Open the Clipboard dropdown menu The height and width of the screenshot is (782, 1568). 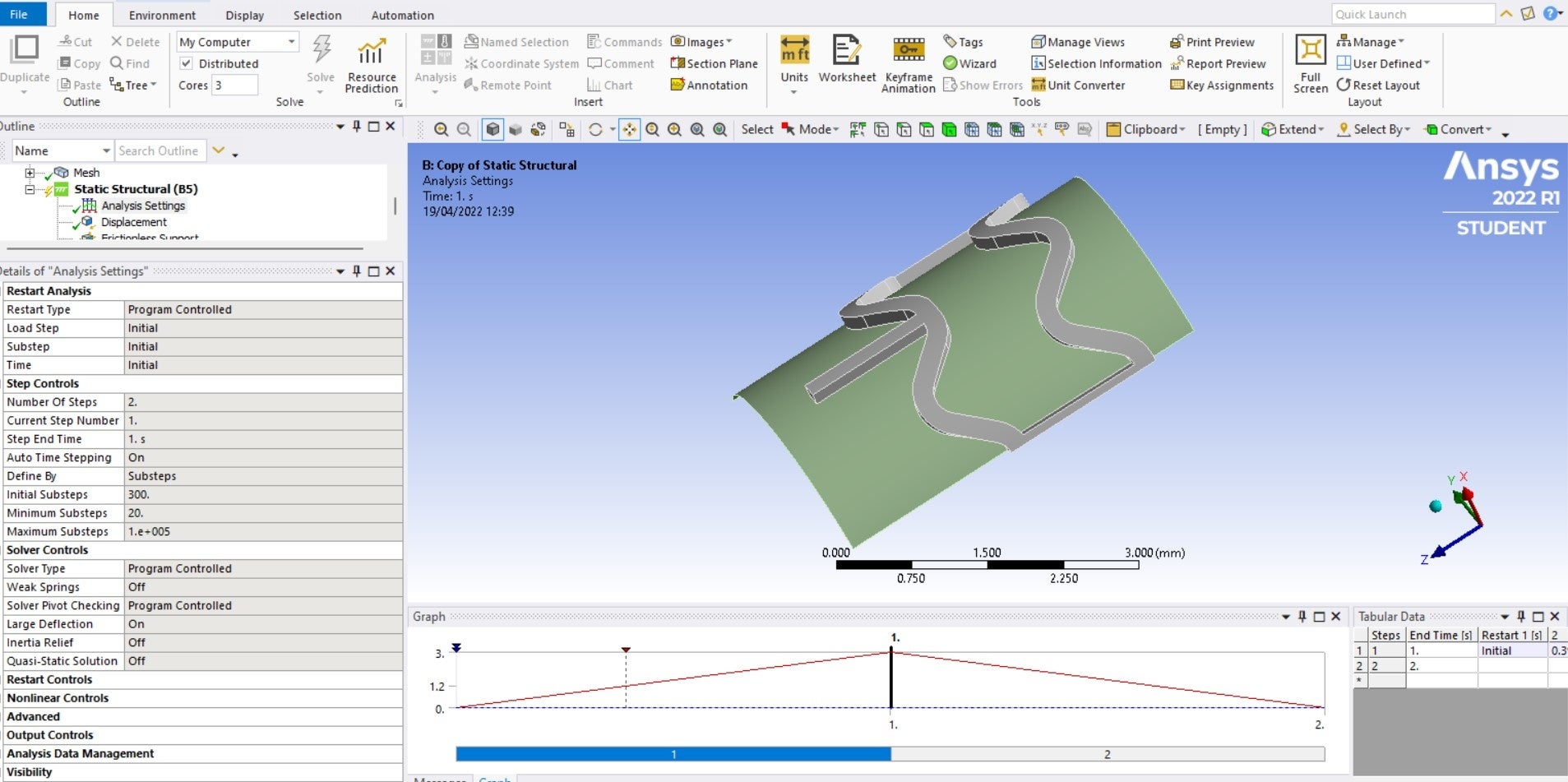click(1146, 129)
